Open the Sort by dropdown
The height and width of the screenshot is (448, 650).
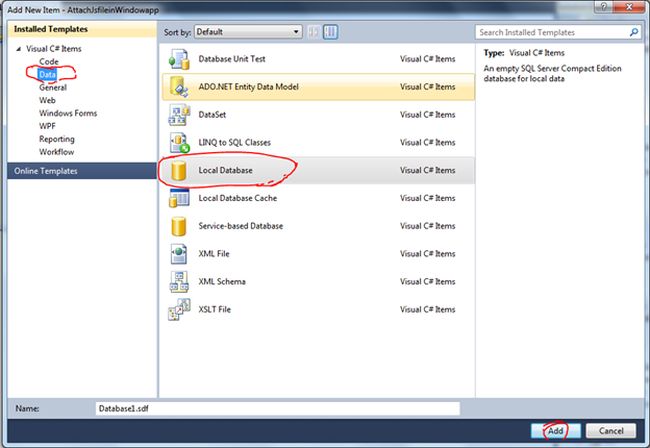(x=248, y=32)
